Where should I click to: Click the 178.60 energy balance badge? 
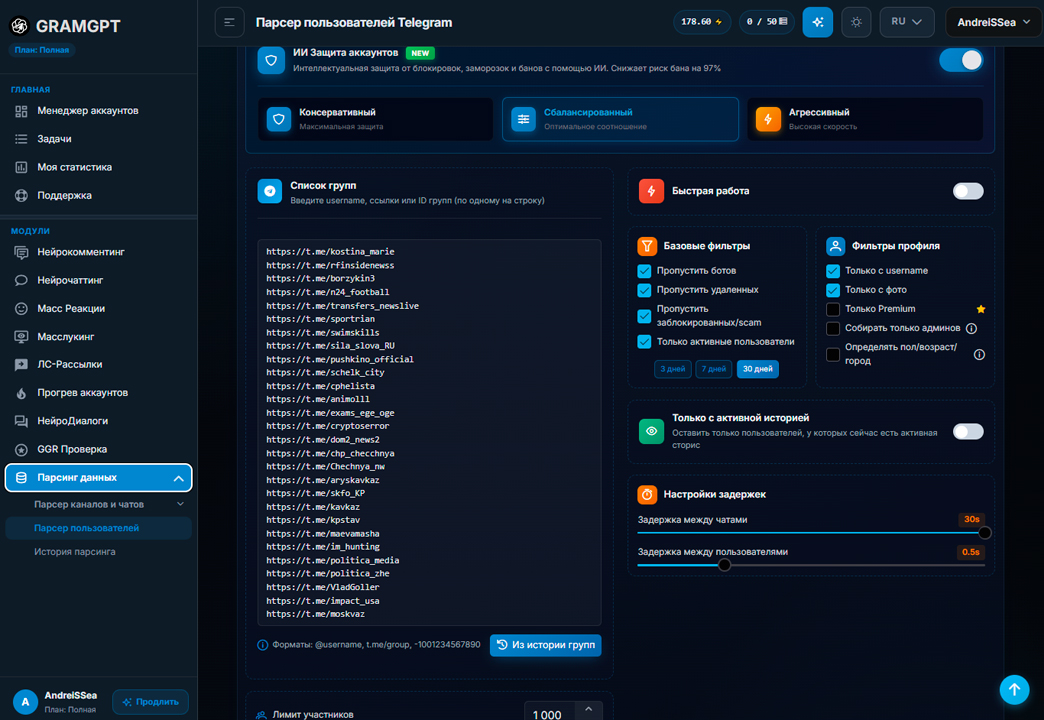[x=702, y=22]
